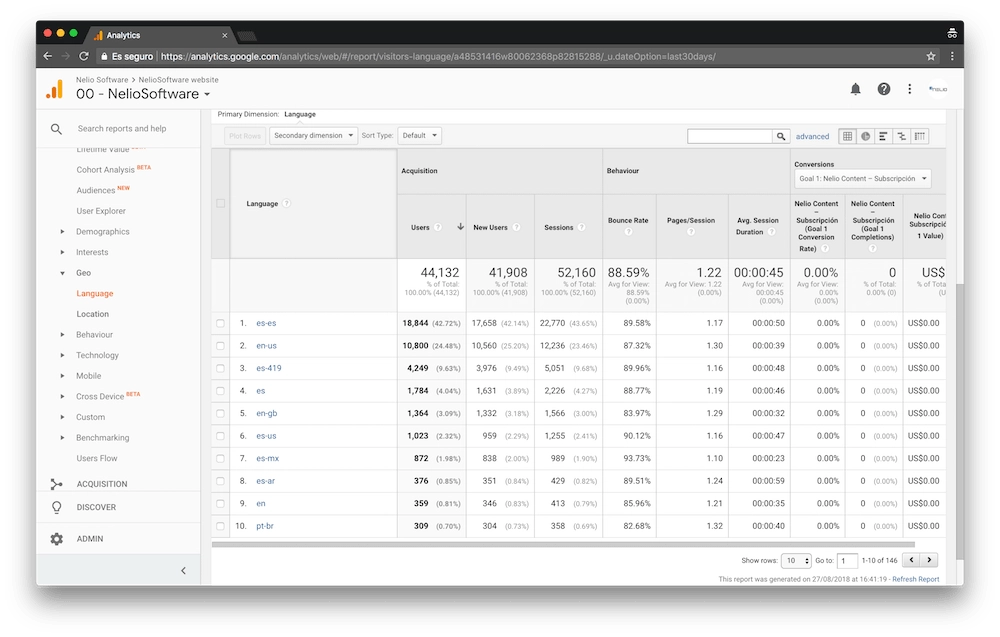This screenshot has width=1000, height=637.
Task: Check the es-419 row checkbox
Action: 221,369
